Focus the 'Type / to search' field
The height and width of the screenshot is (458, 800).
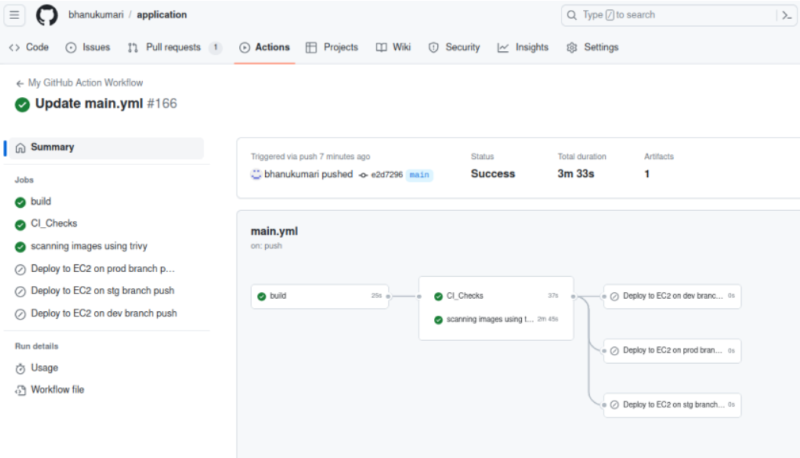(679, 15)
